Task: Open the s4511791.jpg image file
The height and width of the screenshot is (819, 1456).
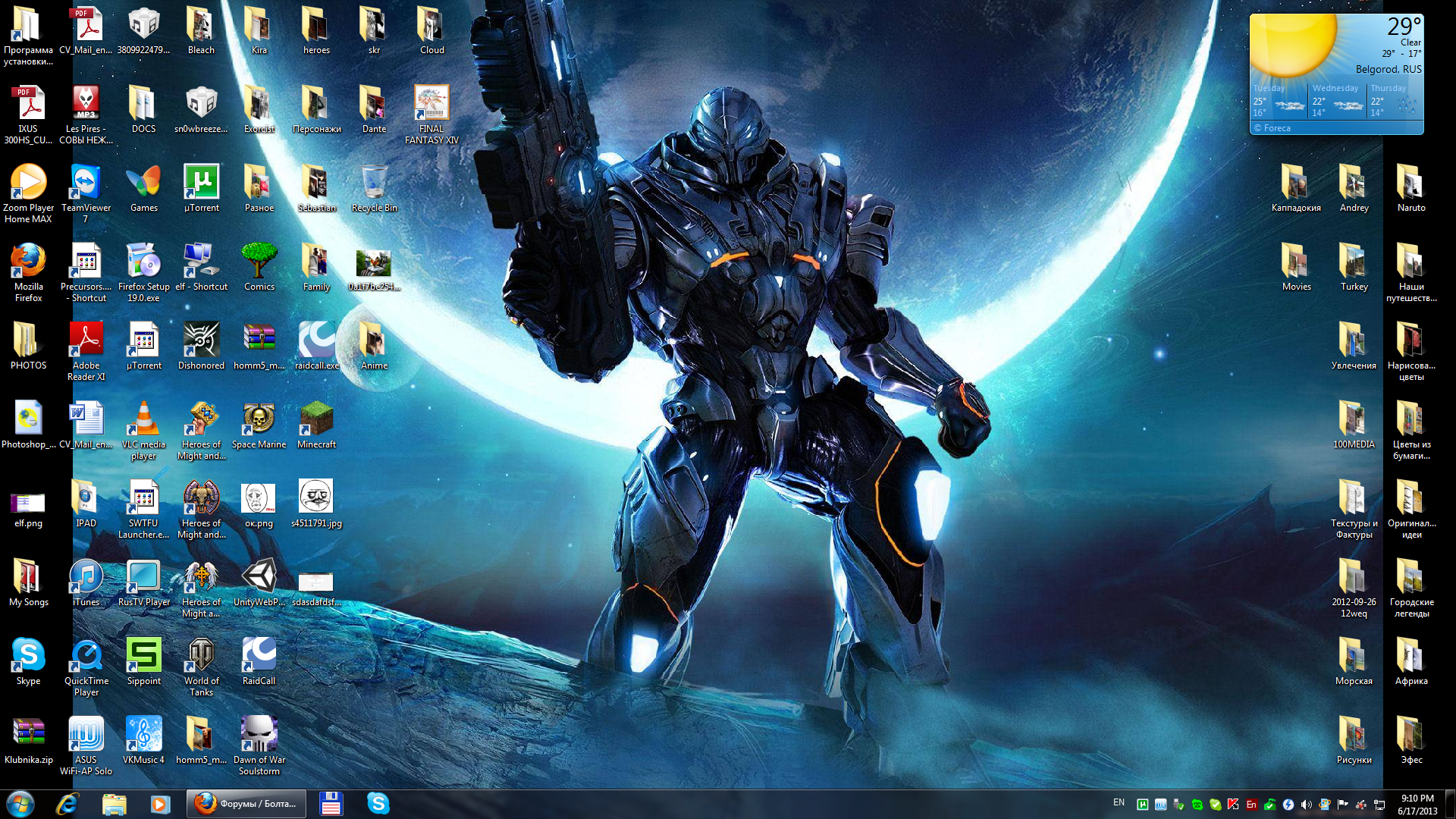Action: point(316,497)
